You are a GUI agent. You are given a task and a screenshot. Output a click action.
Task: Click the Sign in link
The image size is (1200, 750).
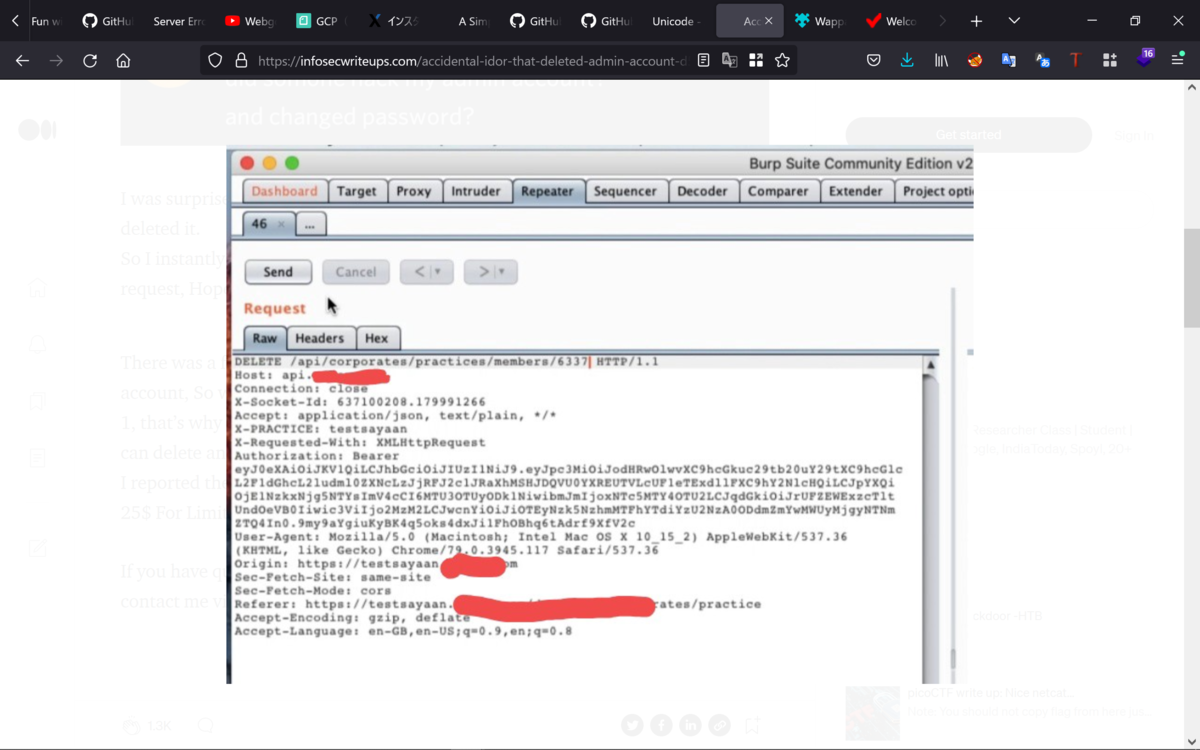(1134, 135)
